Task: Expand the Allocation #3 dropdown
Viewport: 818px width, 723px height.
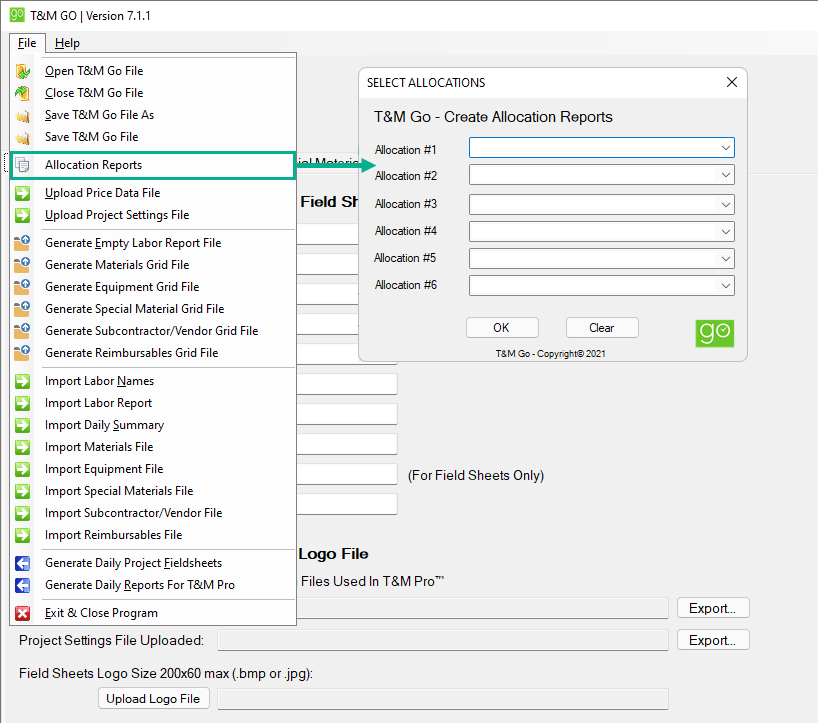Action: (726, 204)
